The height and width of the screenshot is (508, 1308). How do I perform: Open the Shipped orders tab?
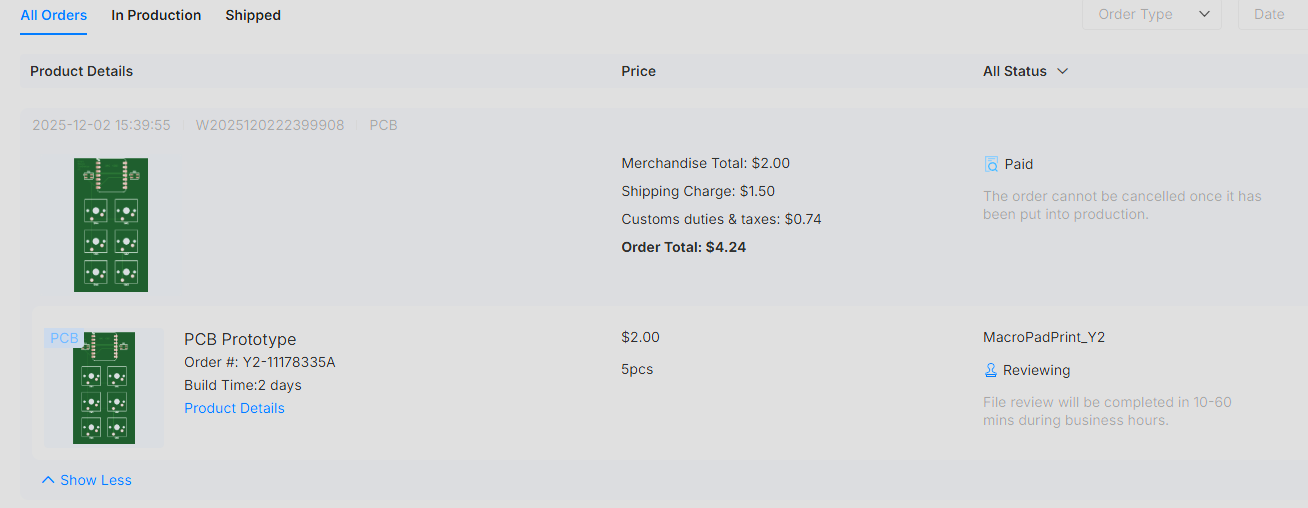253,15
